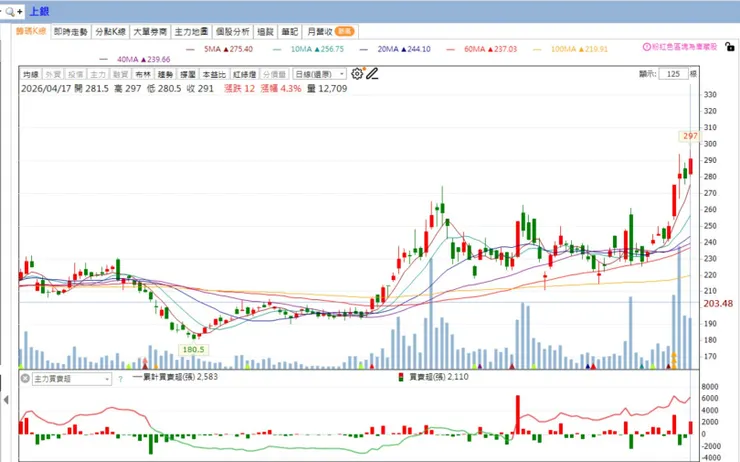This screenshot has height=462, width=740.
Task: Open the 筆記 tab
Action: click(x=290, y=32)
